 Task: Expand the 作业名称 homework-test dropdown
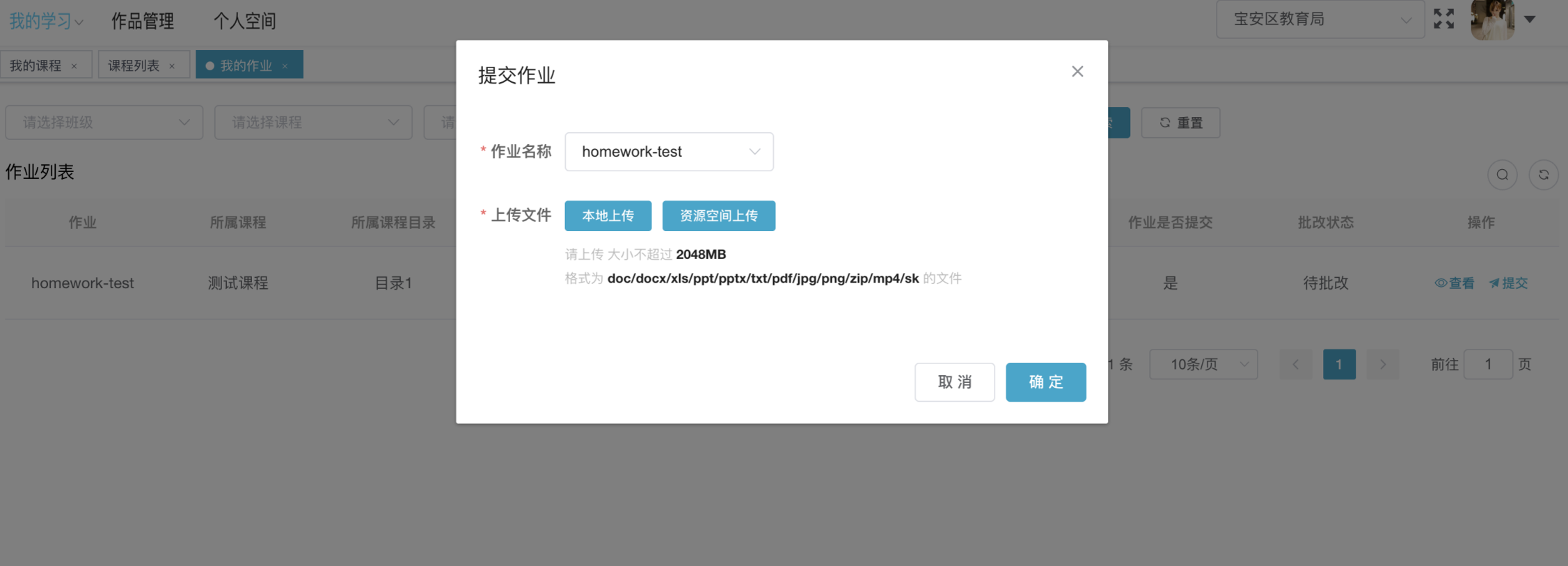669,152
